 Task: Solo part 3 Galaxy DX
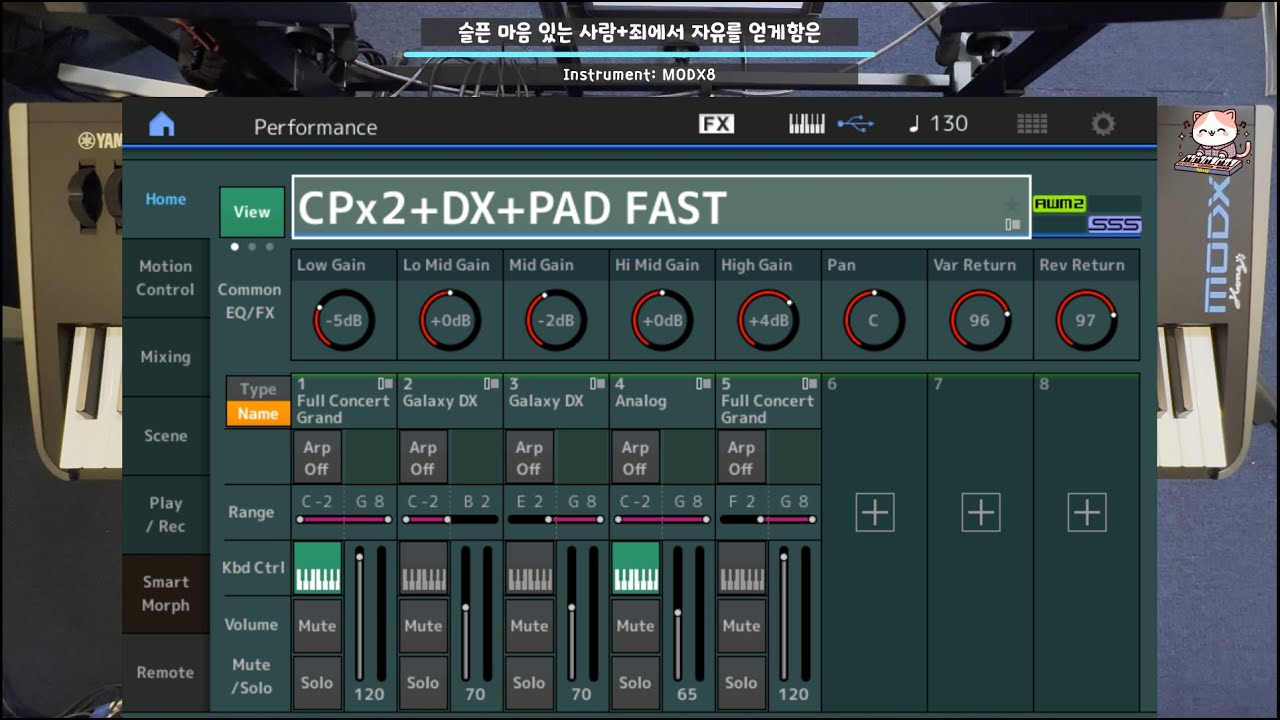[529, 683]
